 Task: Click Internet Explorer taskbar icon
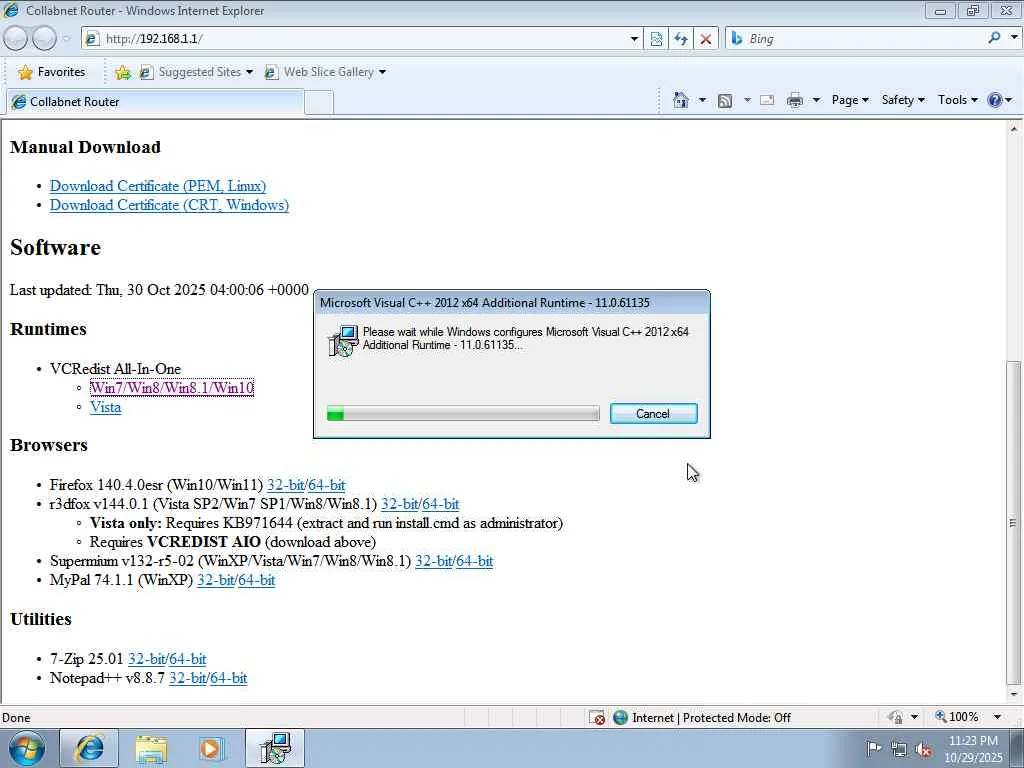89,748
